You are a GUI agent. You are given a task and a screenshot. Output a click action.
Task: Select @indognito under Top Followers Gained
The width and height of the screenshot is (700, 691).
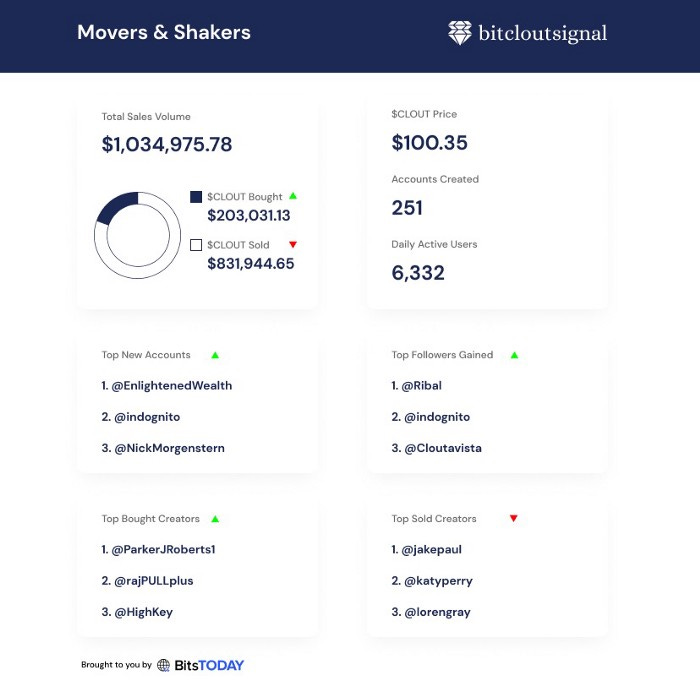pos(431,417)
